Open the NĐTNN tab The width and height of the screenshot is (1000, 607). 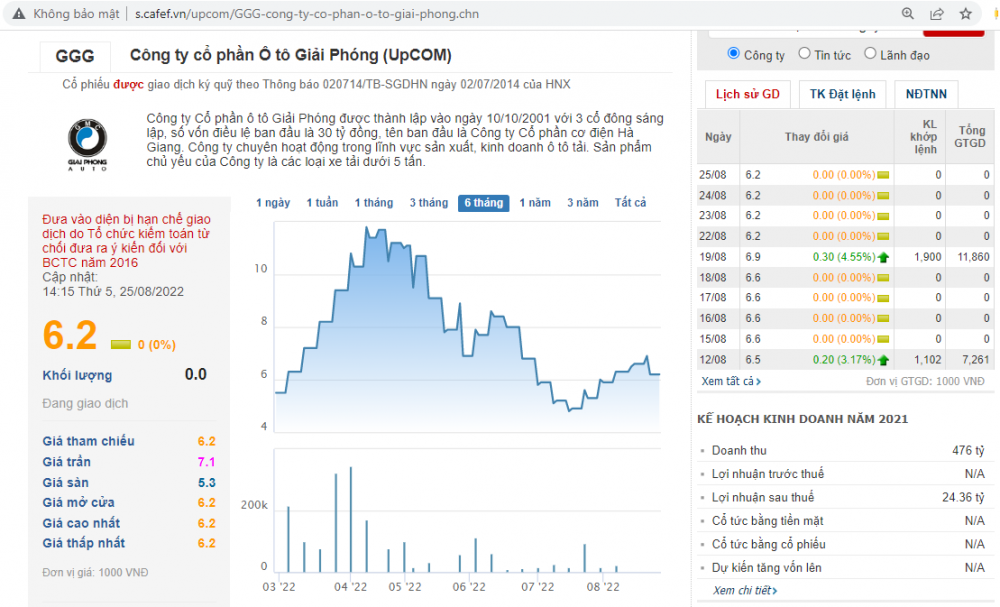[926, 94]
